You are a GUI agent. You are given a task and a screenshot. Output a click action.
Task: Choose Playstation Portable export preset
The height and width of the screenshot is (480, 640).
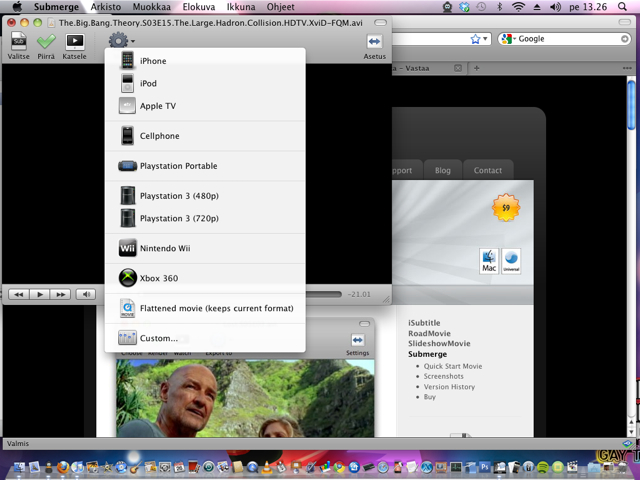pyautogui.click(x=205, y=166)
